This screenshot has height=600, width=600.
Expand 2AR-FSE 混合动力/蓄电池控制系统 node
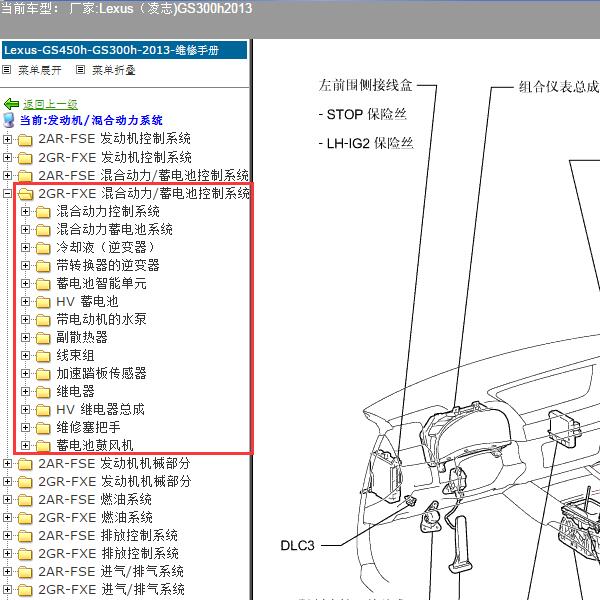7,175
